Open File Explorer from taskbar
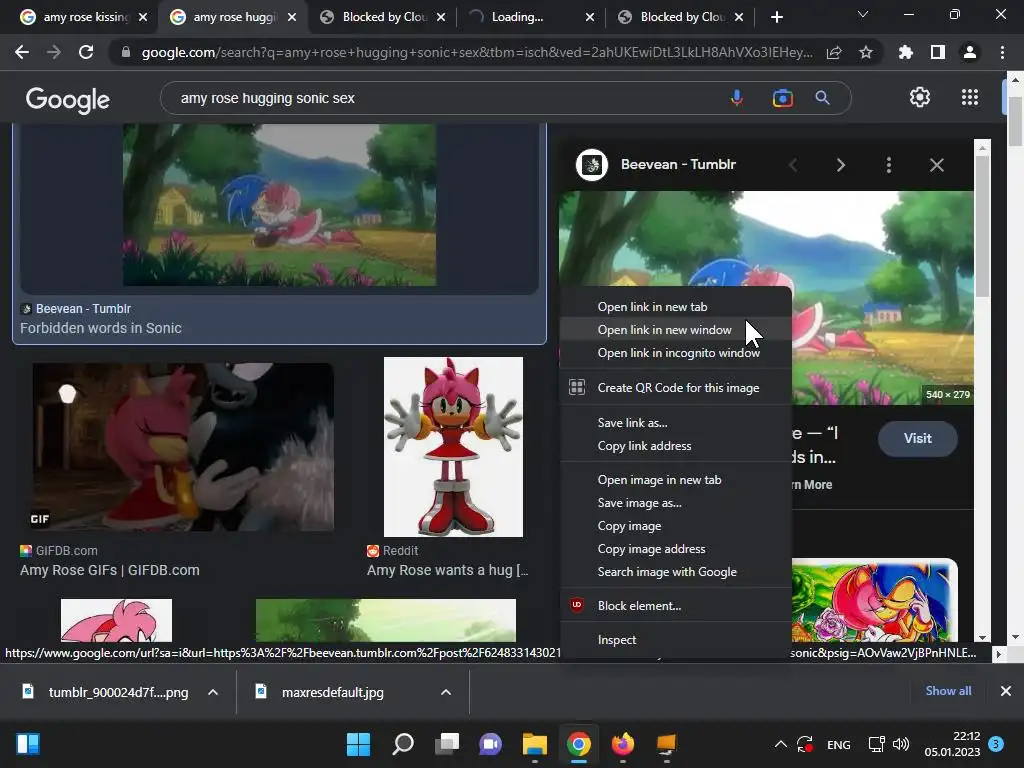Image resolution: width=1024 pixels, height=768 pixels. tap(534, 744)
